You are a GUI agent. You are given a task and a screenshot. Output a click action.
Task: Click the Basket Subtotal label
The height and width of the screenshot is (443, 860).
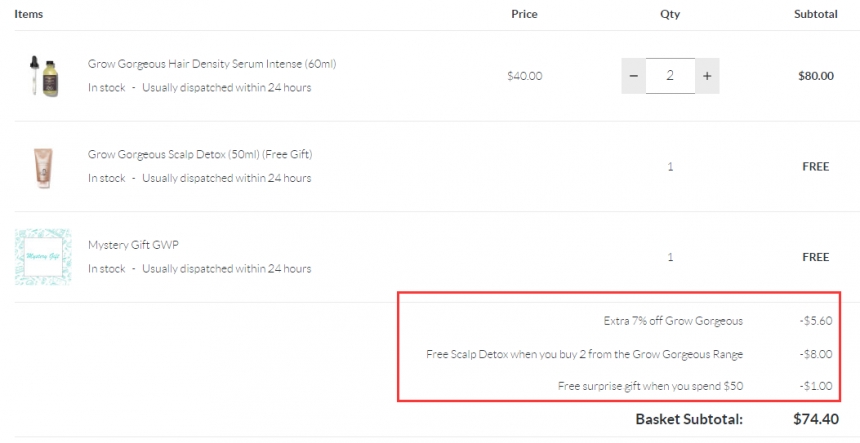pos(689,419)
